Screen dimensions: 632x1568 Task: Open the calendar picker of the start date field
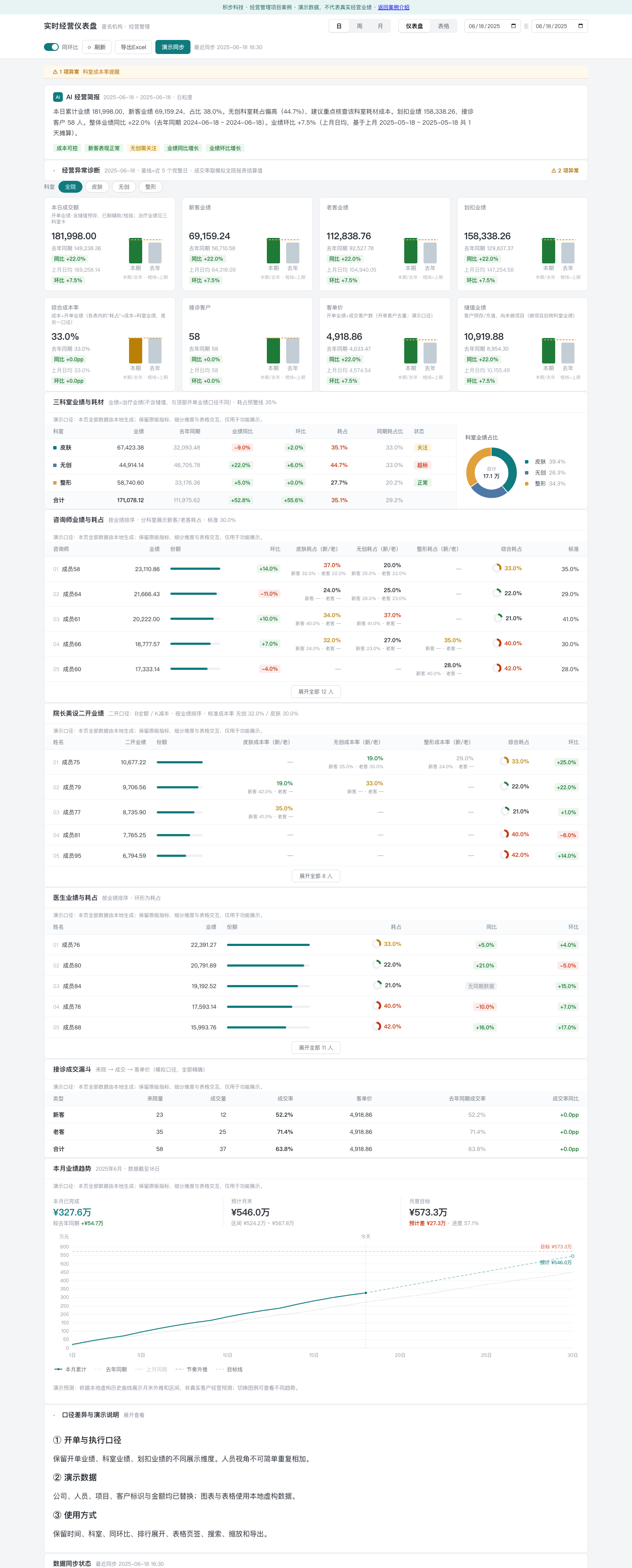point(513,26)
